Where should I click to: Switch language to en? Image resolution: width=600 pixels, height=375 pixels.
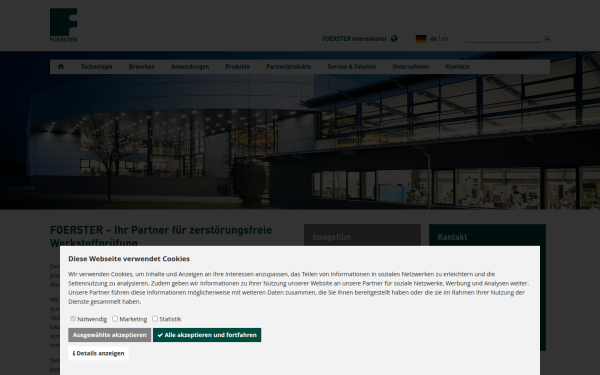point(445,39)
